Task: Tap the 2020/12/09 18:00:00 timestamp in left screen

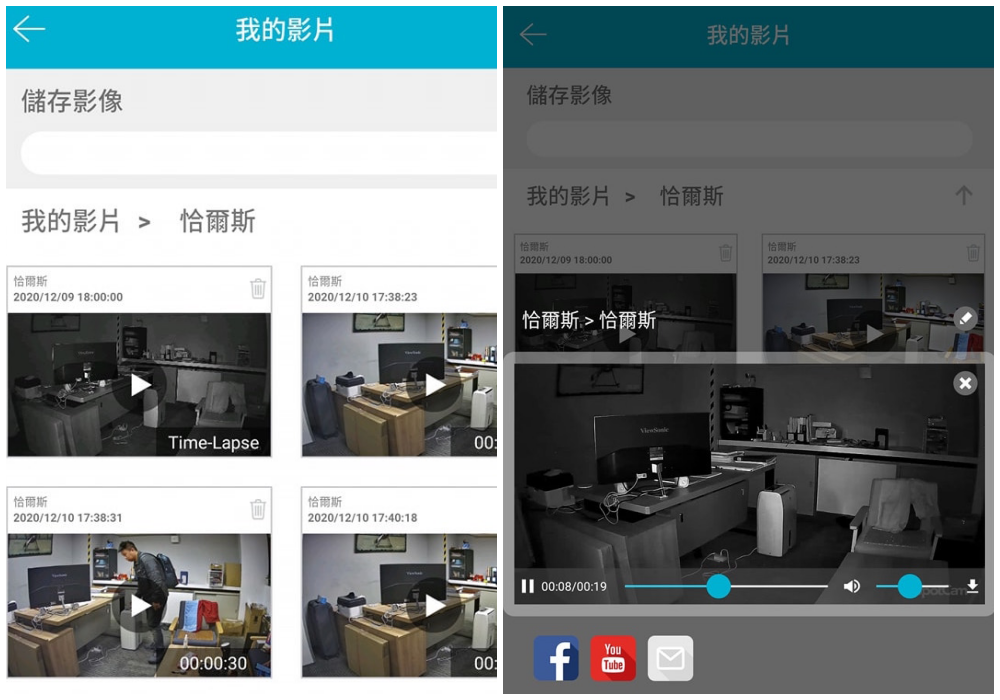Action: (68, 297)
